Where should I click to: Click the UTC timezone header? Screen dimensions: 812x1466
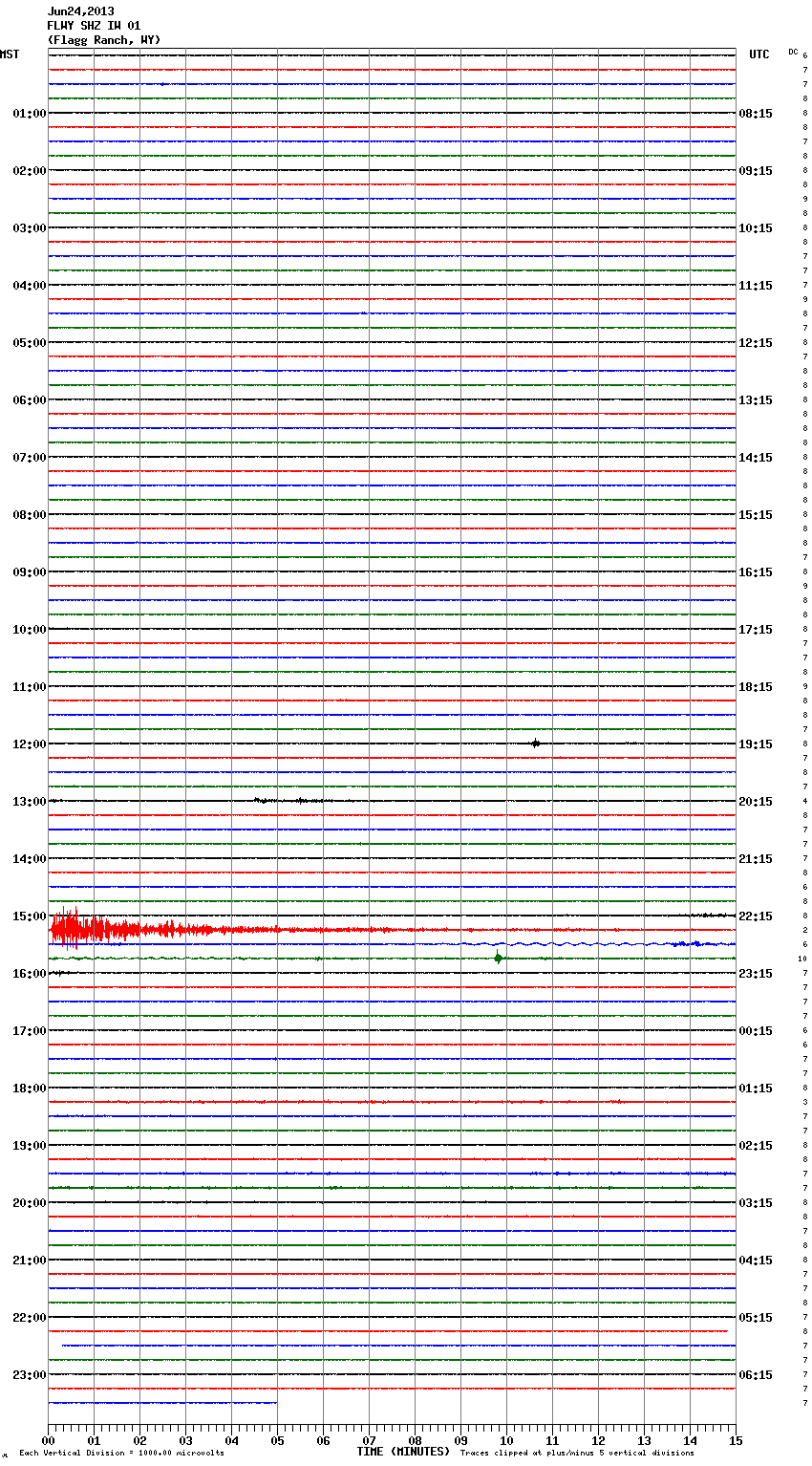[x=759, y=54]
